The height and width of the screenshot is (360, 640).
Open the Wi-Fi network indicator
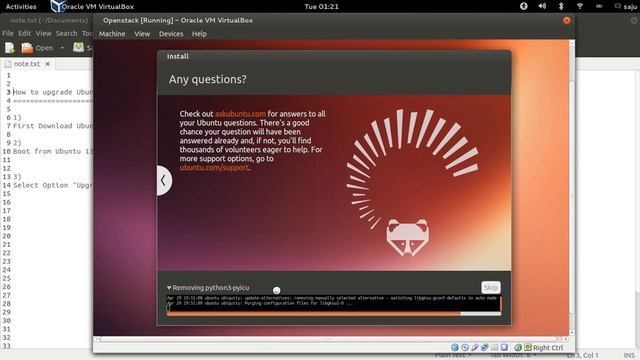pos(580,6)
